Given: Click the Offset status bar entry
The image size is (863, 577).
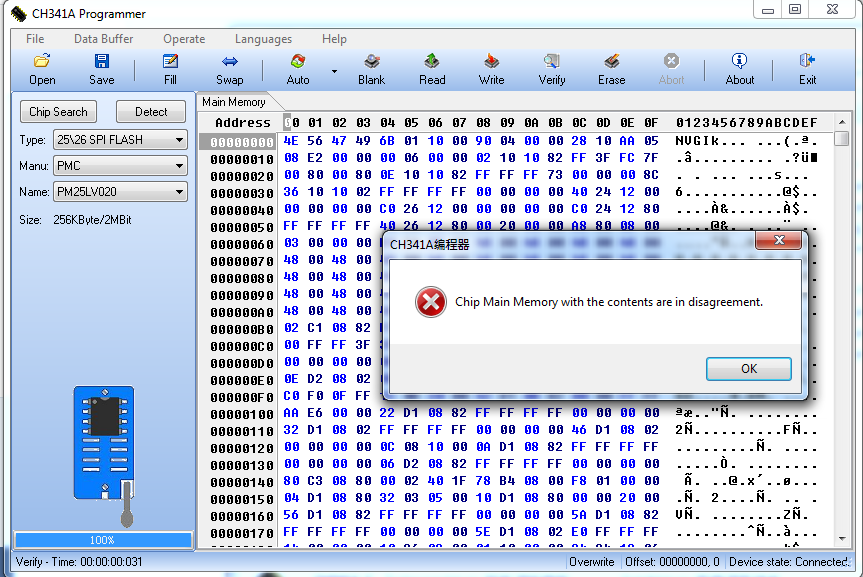Looking at the screenshot, I should [x=672, y=562].
